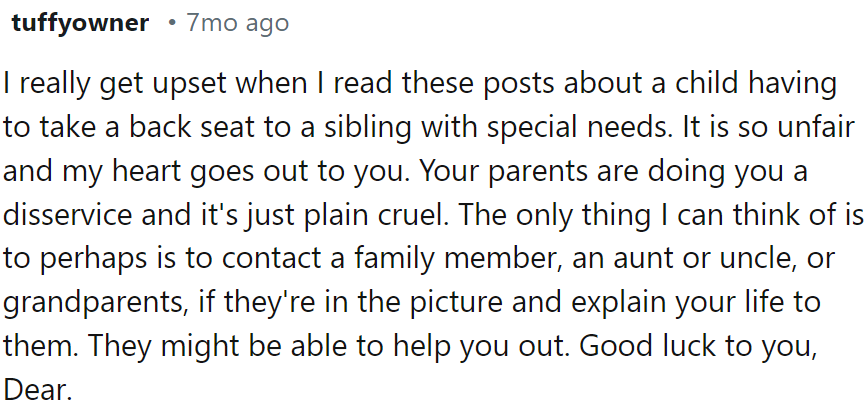This screenshot has height=414, width=868.
Task: Click the bullet separator before the timestamp
Action: (173, 24)
